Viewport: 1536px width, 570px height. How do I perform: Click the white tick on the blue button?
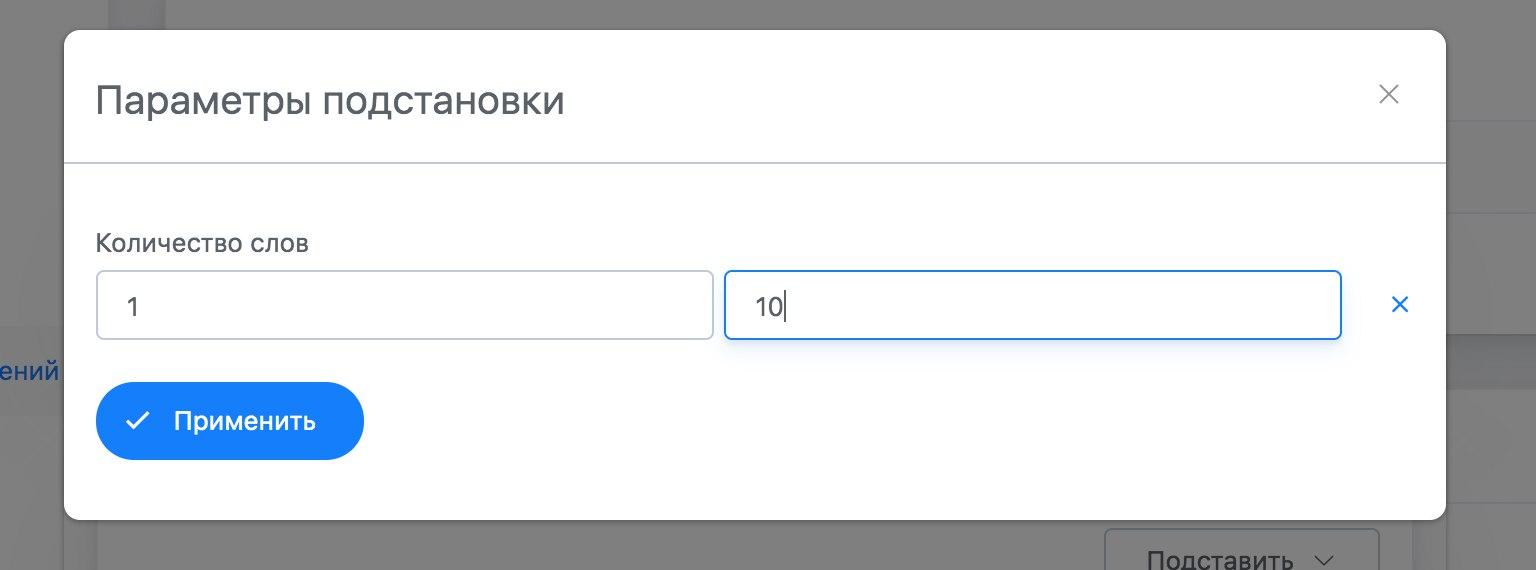pos(138,421)
